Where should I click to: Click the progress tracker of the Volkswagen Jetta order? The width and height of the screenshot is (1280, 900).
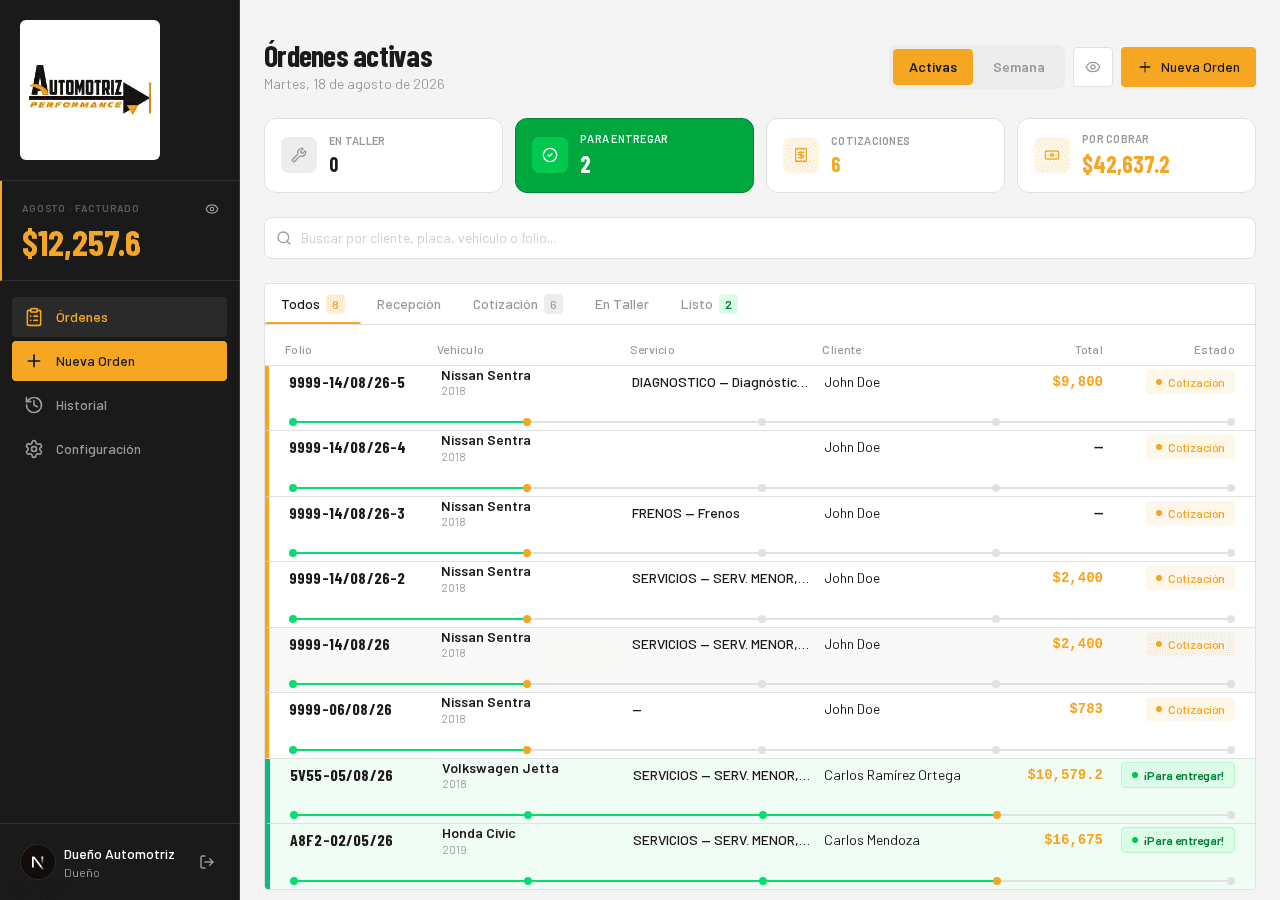(762, 815)
